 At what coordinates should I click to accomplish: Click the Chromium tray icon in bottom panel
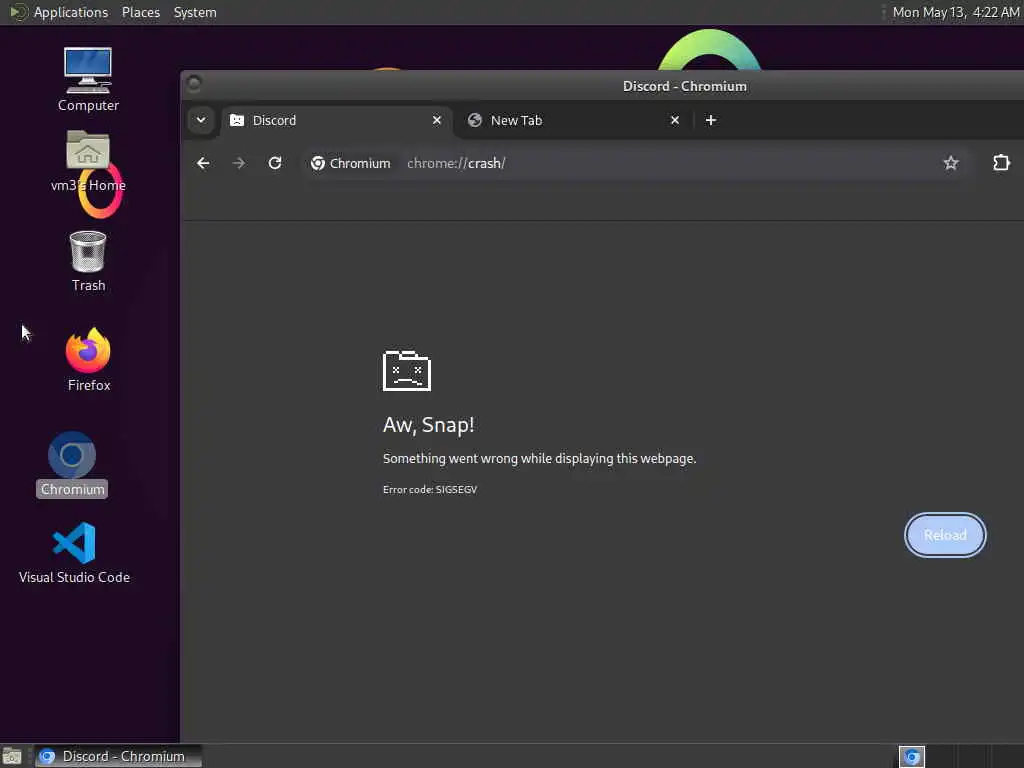tap(912, 757)
